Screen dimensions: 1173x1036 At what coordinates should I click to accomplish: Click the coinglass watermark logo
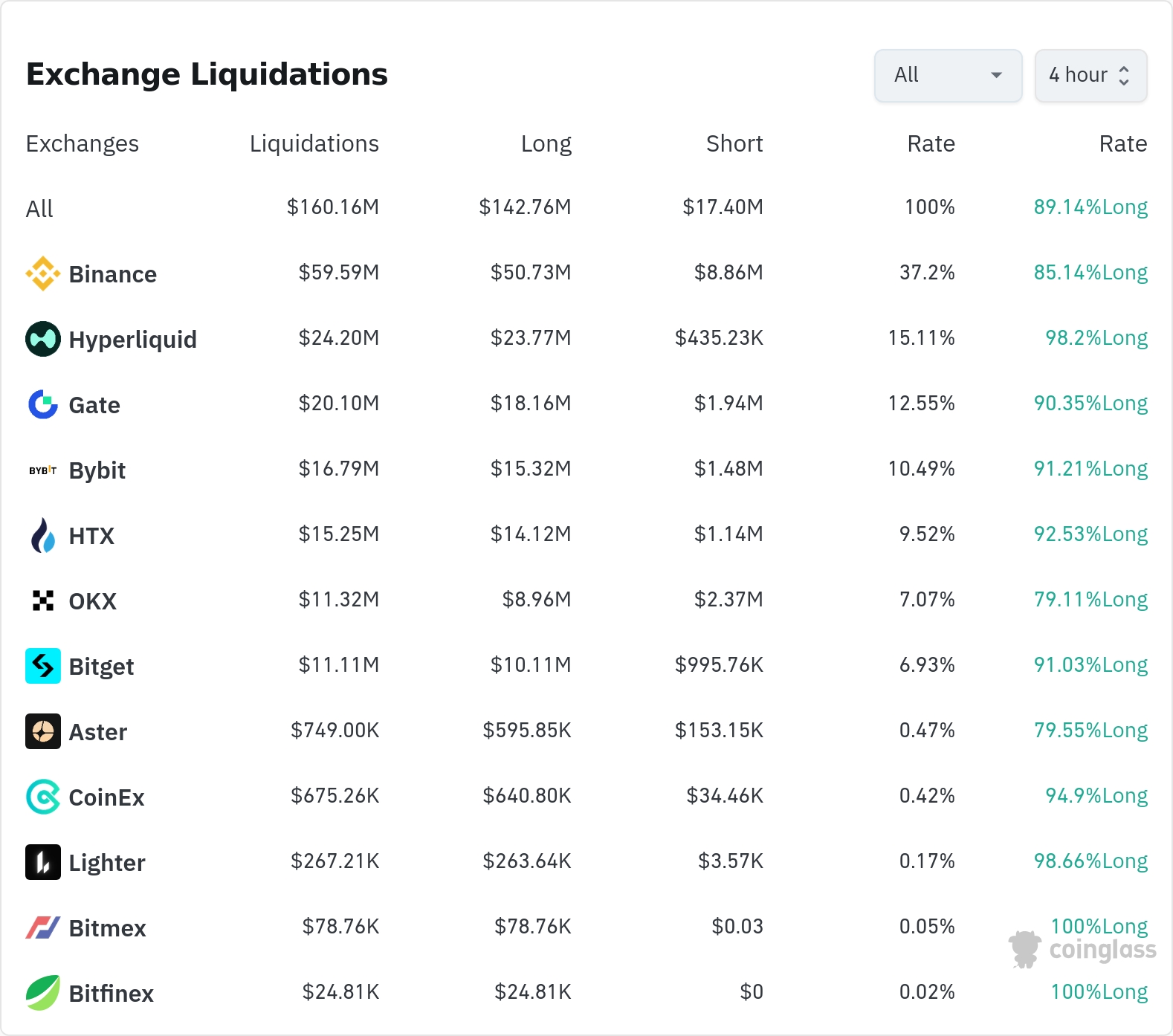[1082, 949]
